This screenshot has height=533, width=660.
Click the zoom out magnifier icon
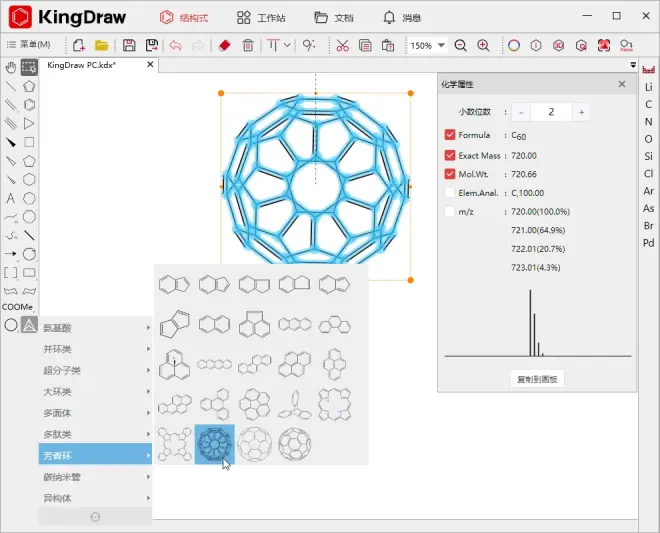(460, 45)
